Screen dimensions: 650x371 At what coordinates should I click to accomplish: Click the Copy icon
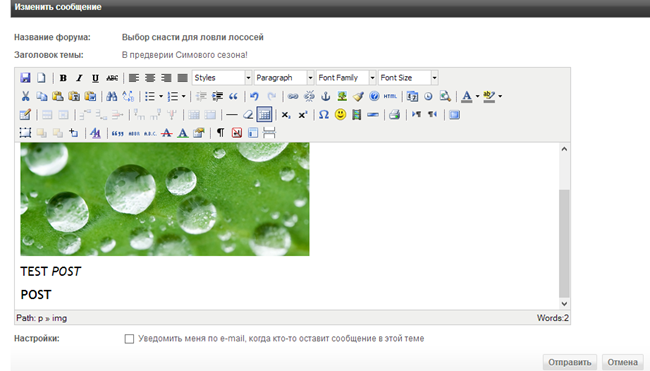41,96
